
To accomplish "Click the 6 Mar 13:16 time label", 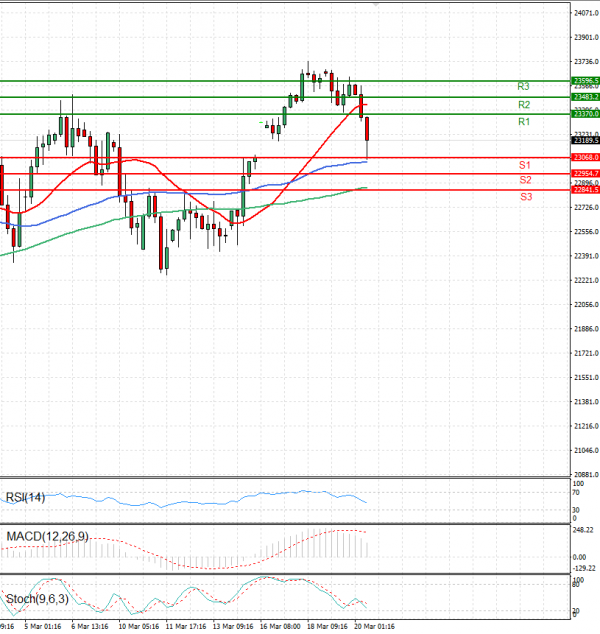I will 90,626.
